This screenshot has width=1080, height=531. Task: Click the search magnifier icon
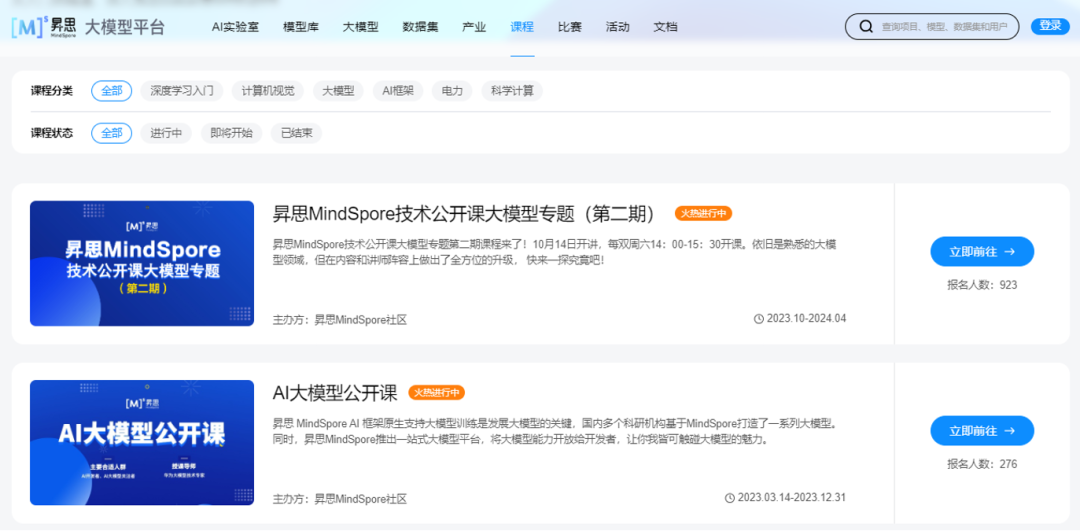[x=866, y=27]
